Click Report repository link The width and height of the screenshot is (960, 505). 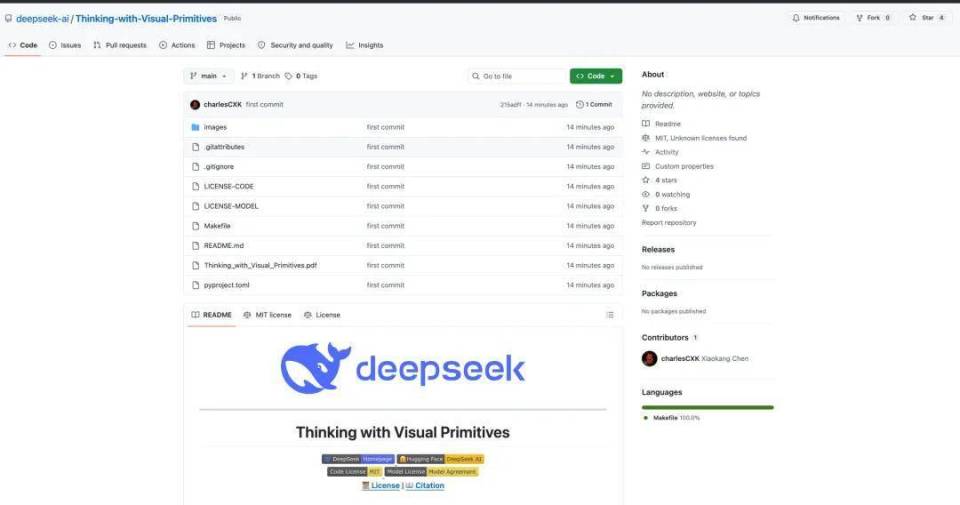pyautogui.click(x=669, y=223)
